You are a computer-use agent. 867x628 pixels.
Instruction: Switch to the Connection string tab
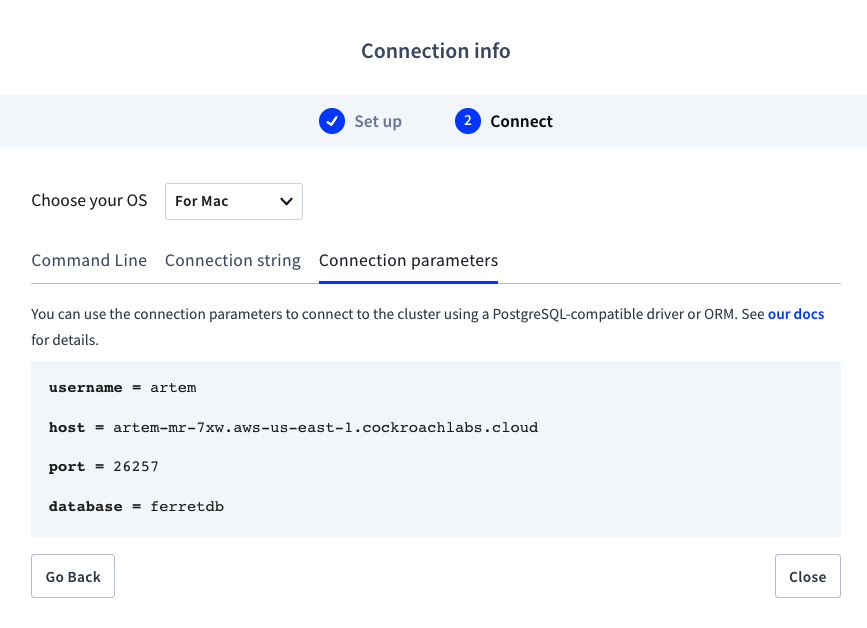(x=232, y=260)
